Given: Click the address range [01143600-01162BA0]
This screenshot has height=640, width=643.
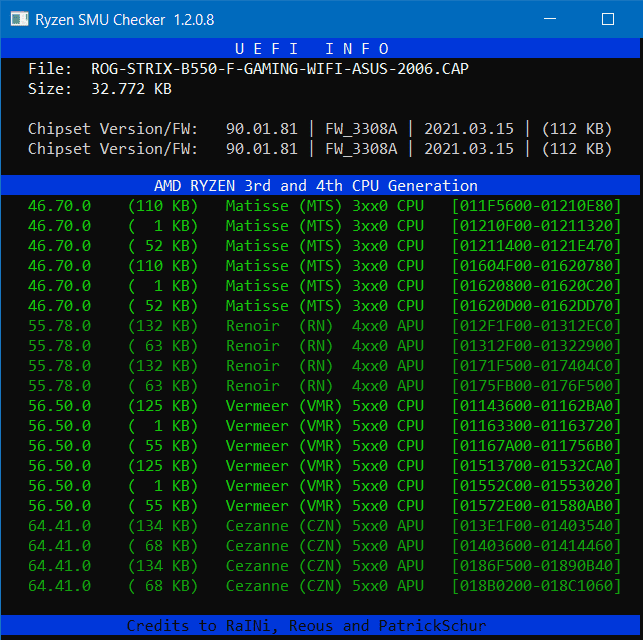Looking at the screenshot, I should tap(536, 406).
